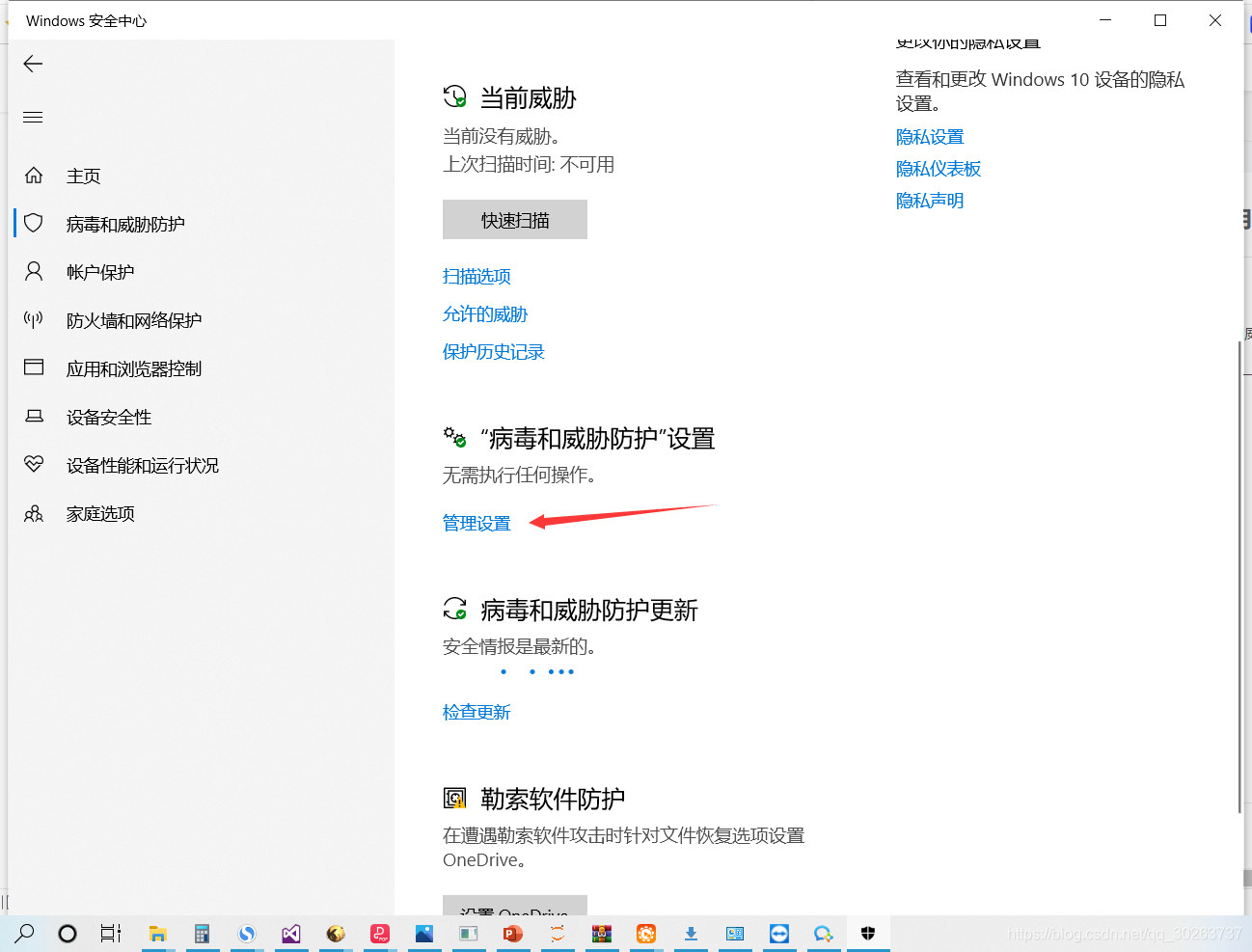The image size is (1252, 952).
Task: Open PowerPoint from the taskbar
Action: pos(512,934)
